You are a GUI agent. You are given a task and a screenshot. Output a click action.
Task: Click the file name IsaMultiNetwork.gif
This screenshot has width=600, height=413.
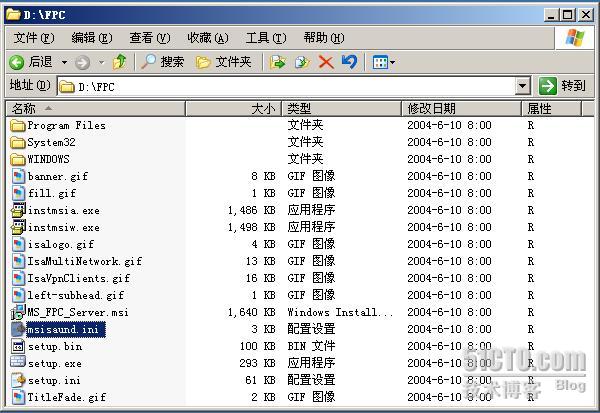pos(85,261)
